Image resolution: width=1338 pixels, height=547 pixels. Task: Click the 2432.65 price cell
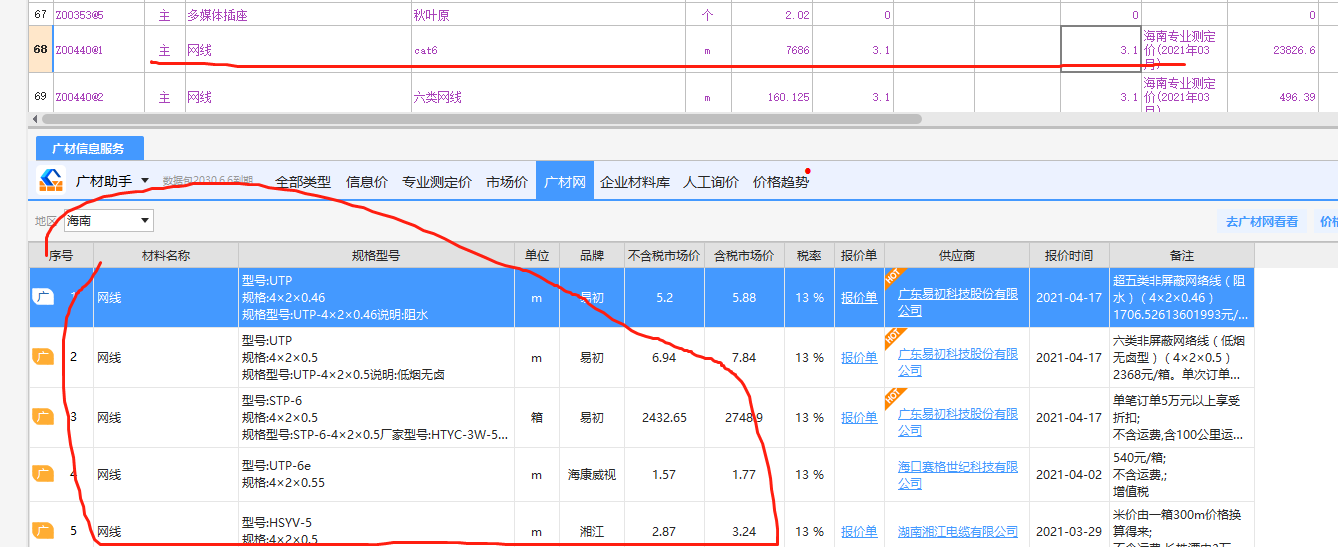[x=664, y=418]
